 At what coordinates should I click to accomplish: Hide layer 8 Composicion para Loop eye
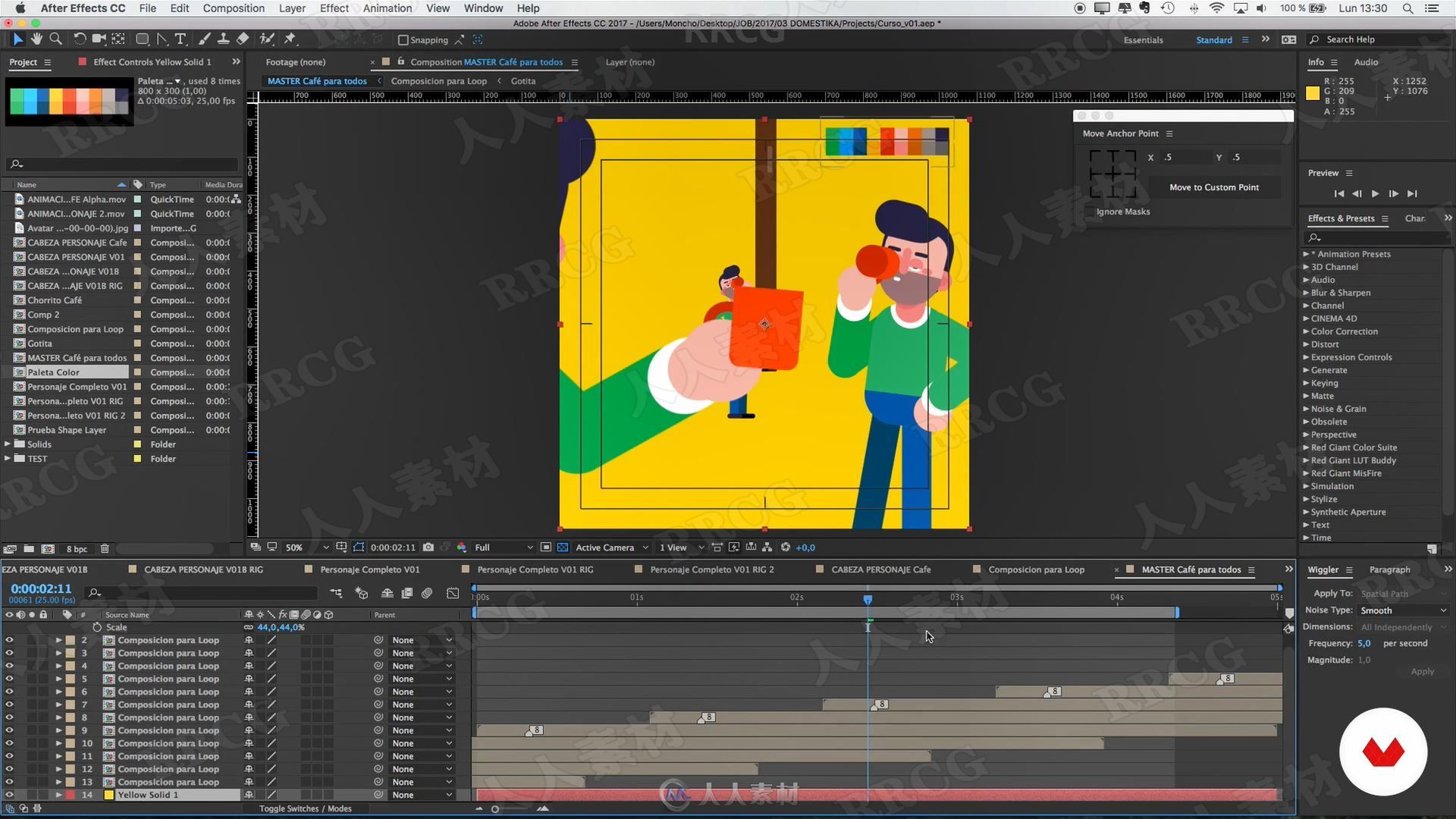pyautogui.click(x=9, y=717)
